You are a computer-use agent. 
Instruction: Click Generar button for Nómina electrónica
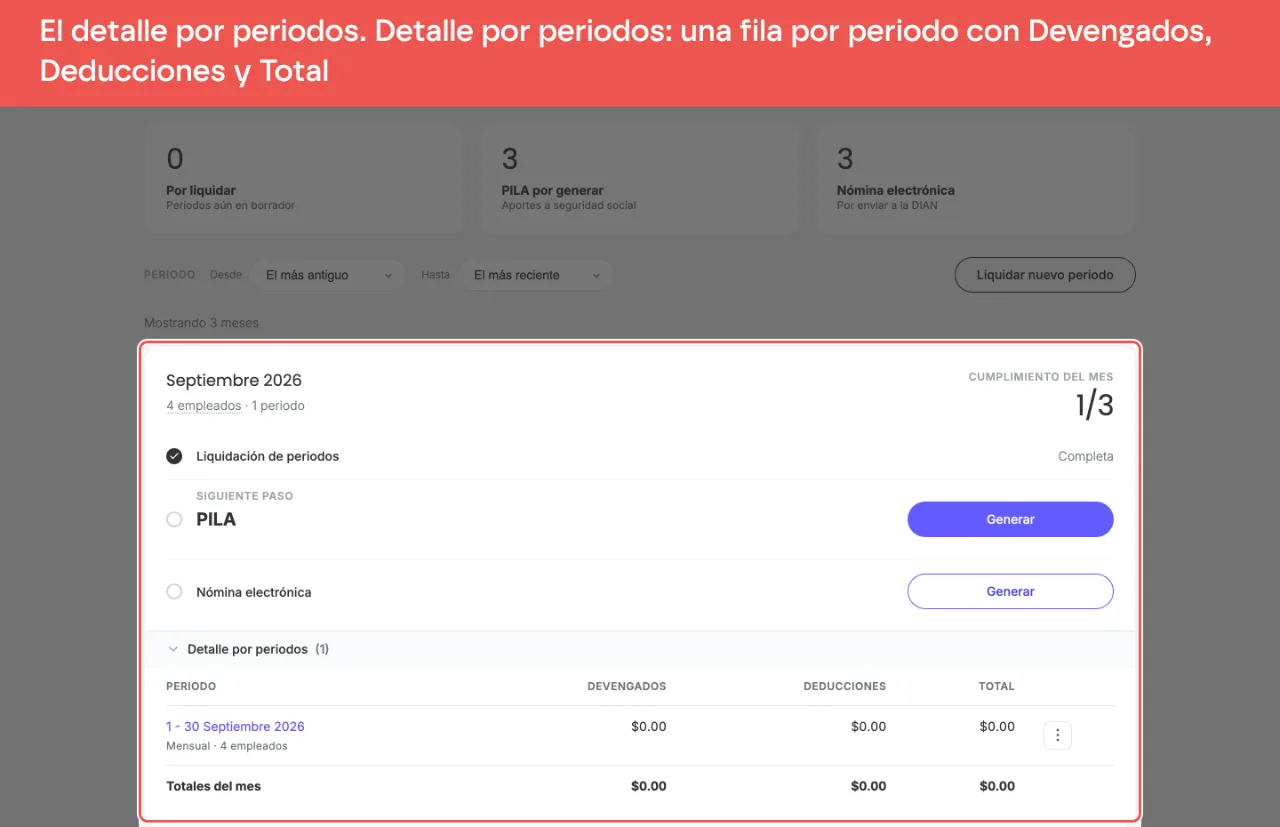[1010, 591]
